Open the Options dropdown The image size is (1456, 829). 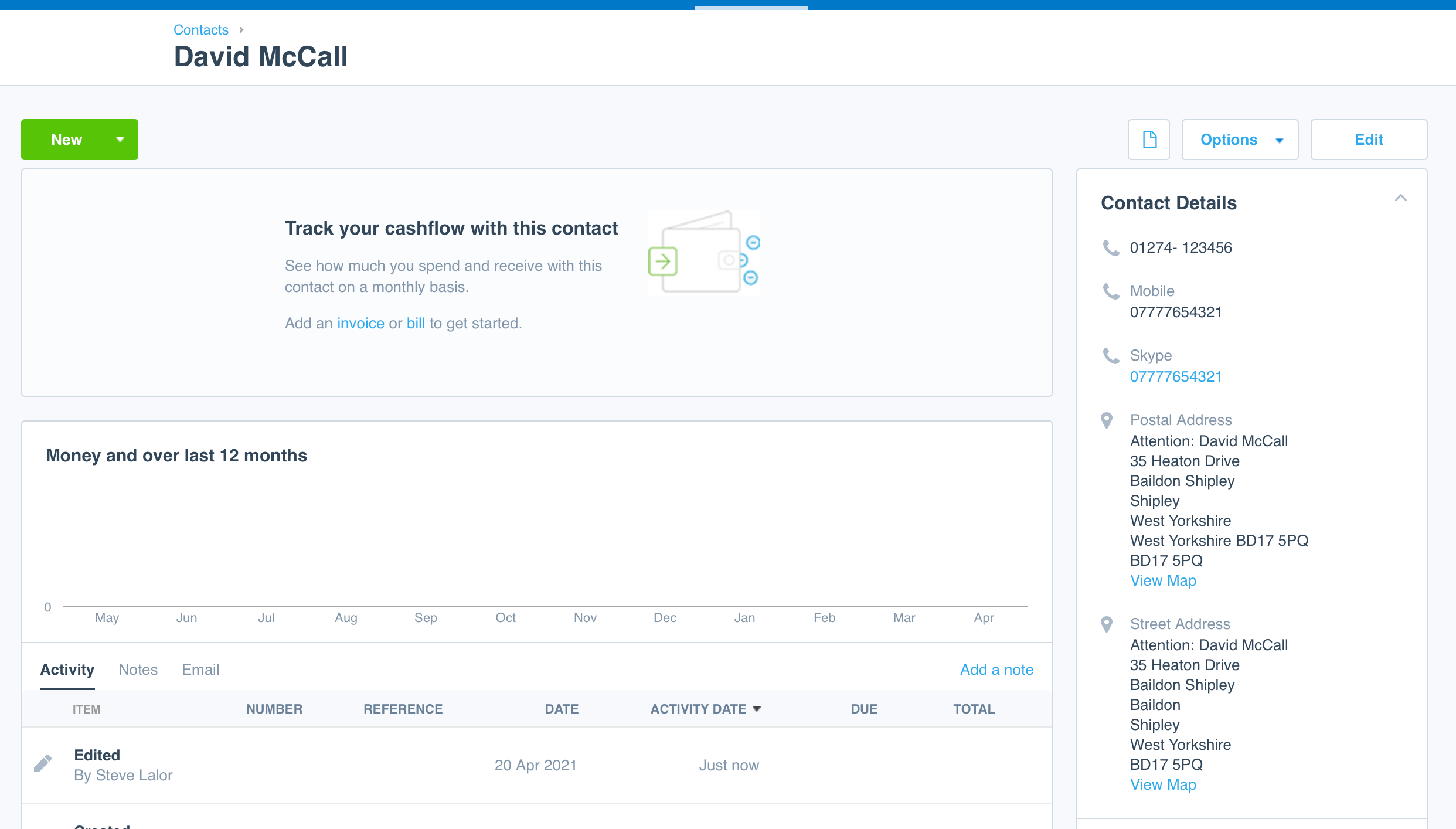coord(1240,140)
